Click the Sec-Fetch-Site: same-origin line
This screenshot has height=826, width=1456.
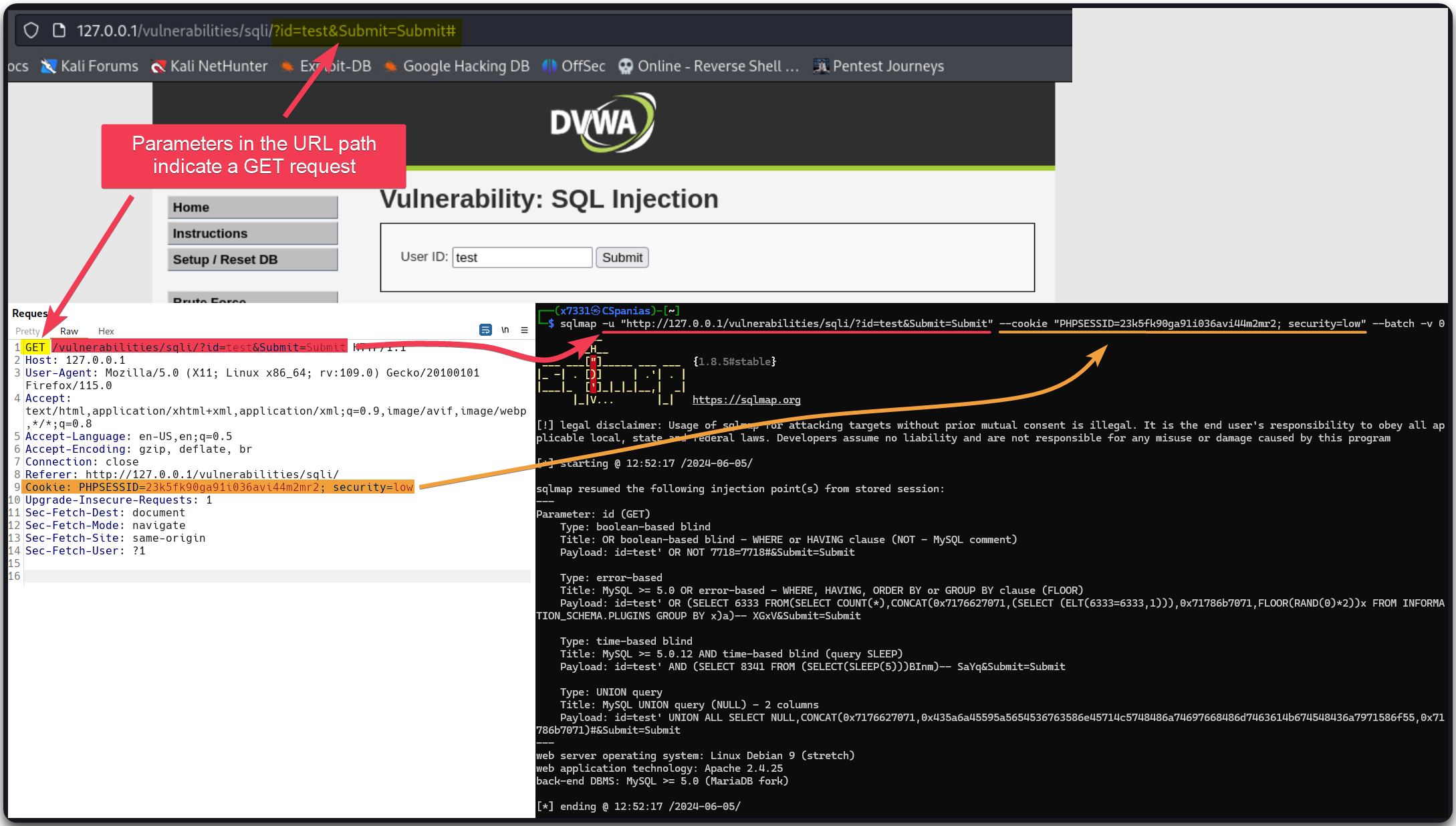coord(115,538)
